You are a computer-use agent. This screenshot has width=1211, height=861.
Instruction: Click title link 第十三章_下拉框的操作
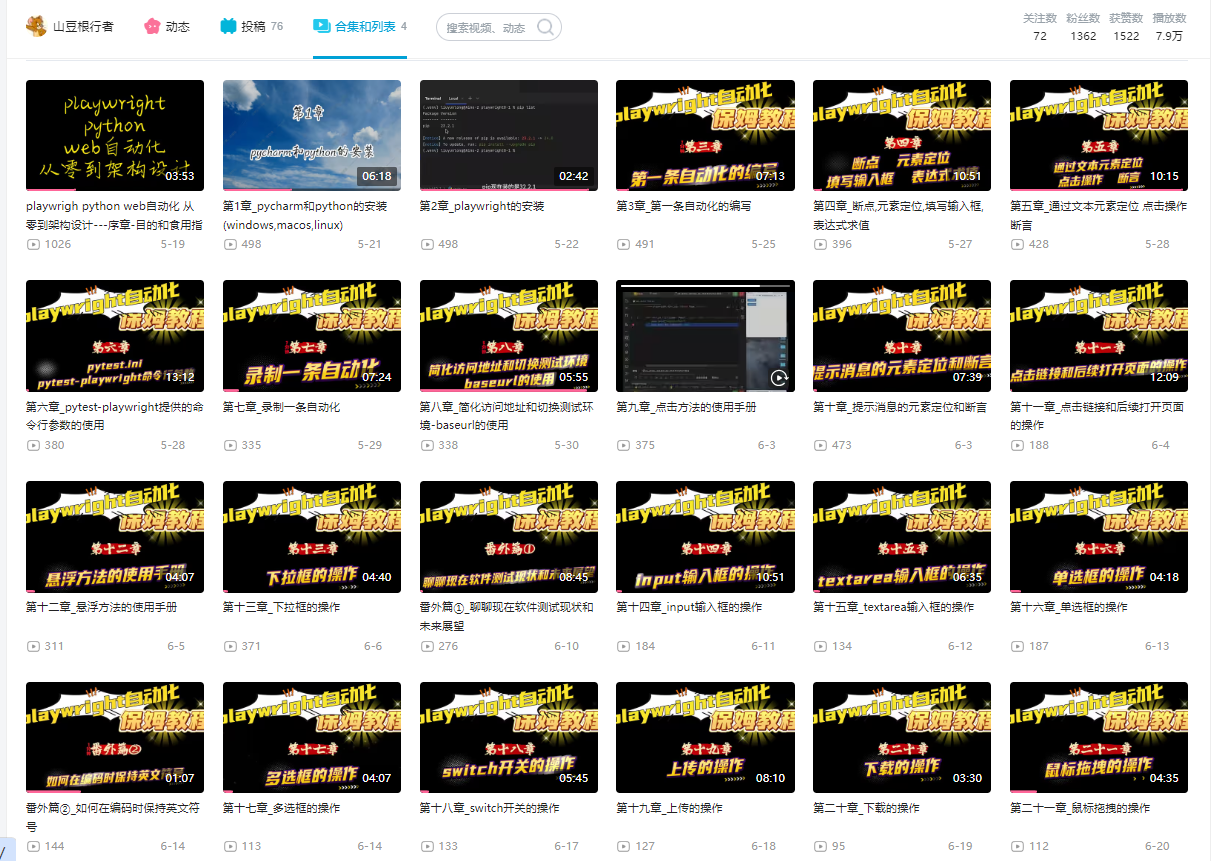[282, 607]
